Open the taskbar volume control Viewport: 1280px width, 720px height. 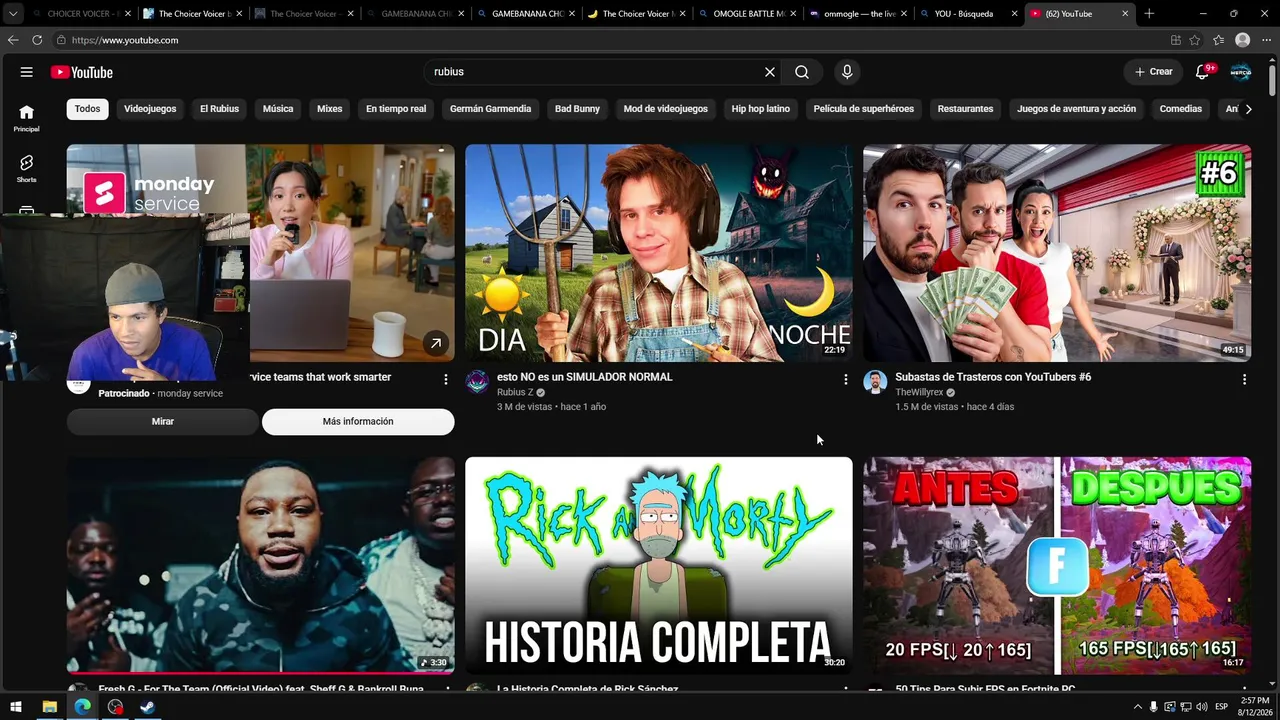tap(1202, 707)
